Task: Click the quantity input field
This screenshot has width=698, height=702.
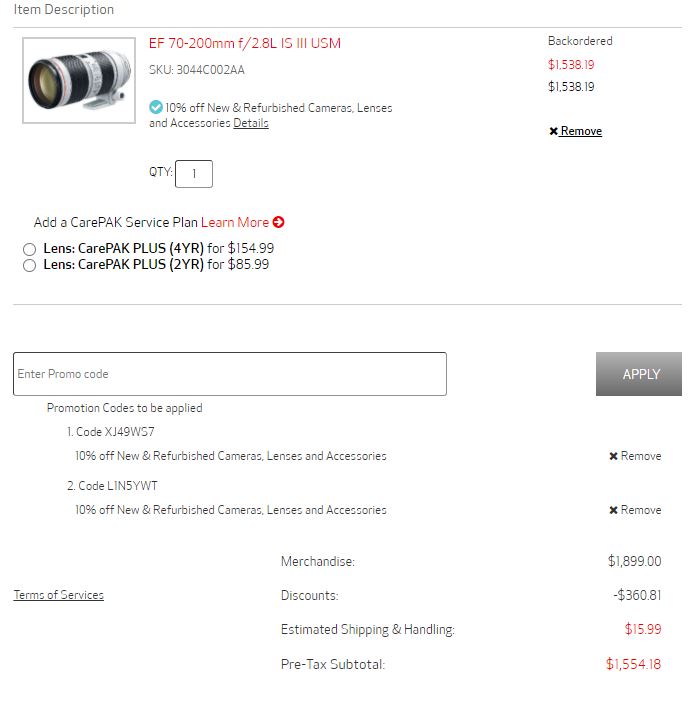Action: [194, 174]
